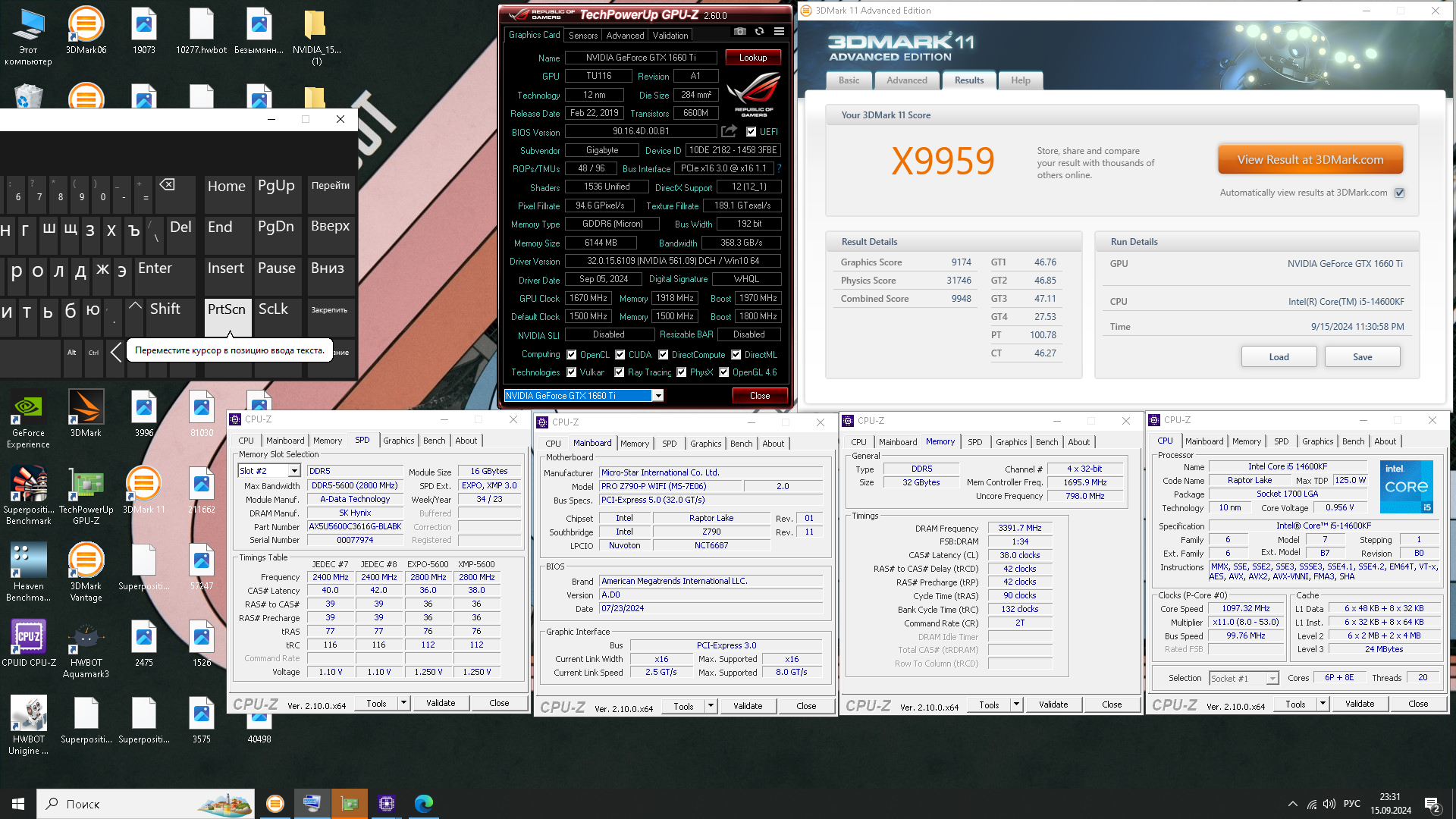This screenshot has width=1456, height=819.
Task: Open CPUID CPU-Z desktop icon
Action: coord(29,643)
